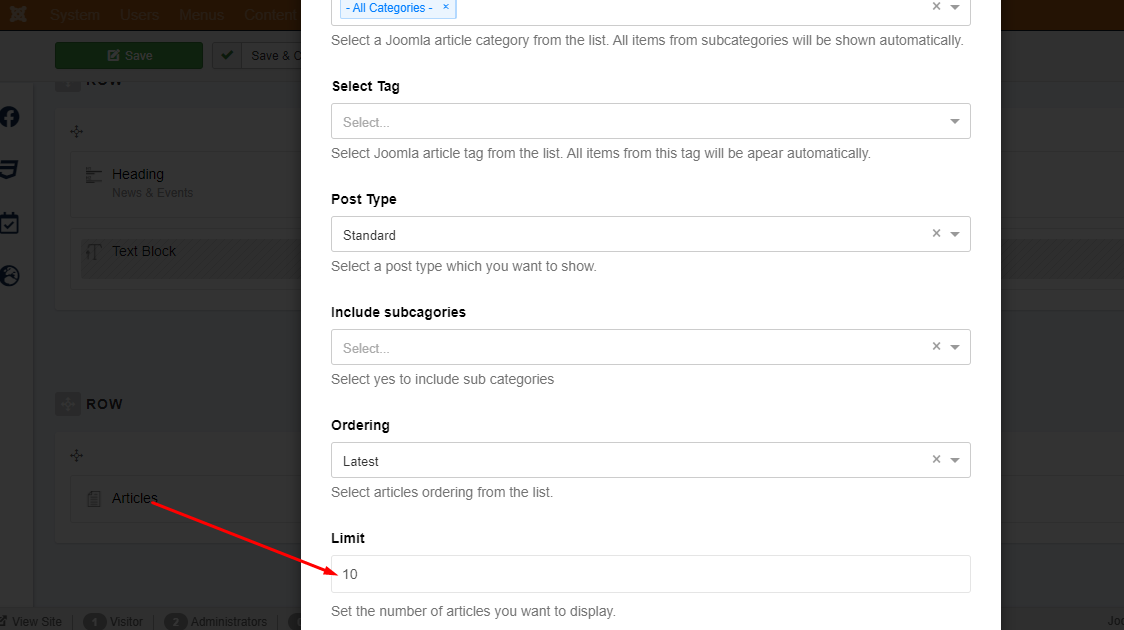Click the Articles addon document icon
This screenshot has height=630, width=1124.
(x=94, y=498)
